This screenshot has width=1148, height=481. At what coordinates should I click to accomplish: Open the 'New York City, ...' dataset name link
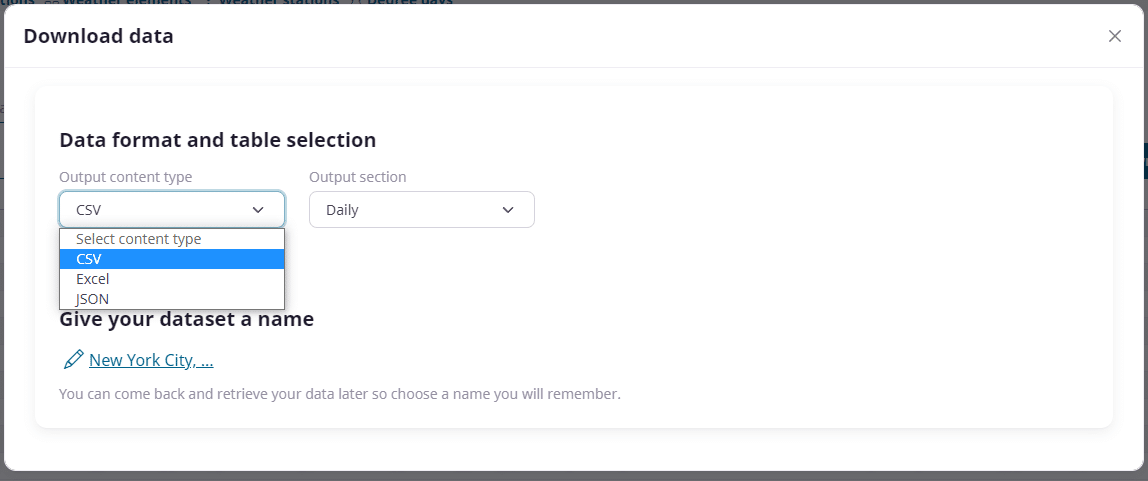click(x=151, y=360)
